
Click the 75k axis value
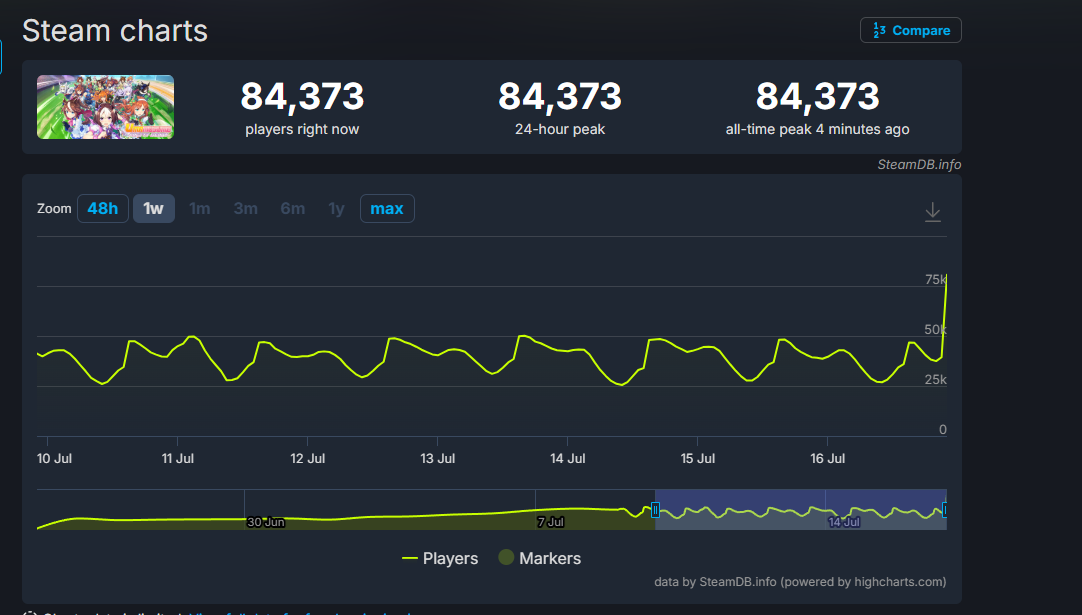point(936,280)
